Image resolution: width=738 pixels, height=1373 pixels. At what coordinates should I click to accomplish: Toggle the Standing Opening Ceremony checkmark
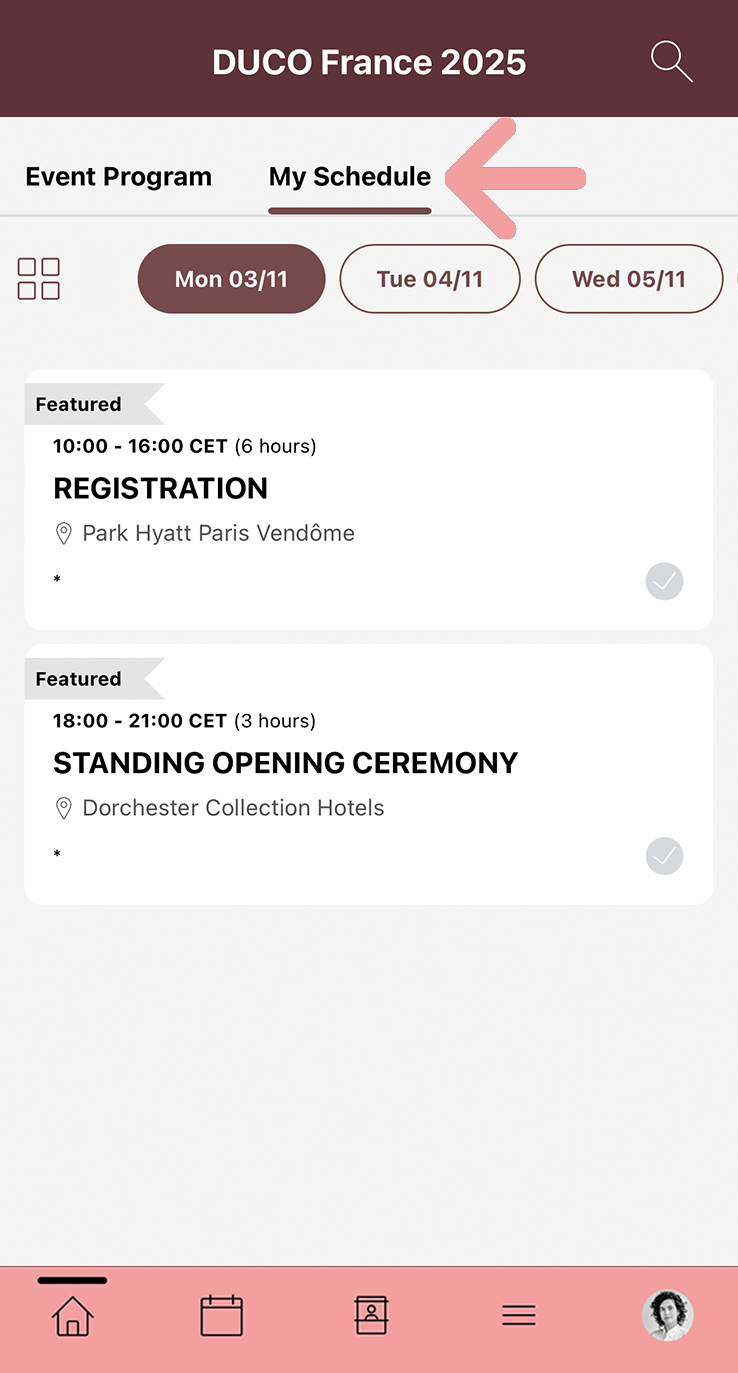[664, 856]
